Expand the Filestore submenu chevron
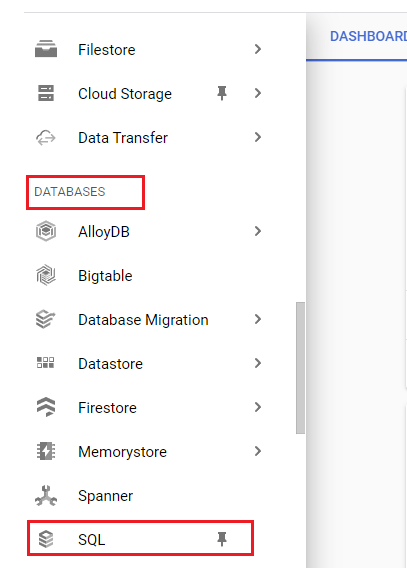 [x=258, y=49]
